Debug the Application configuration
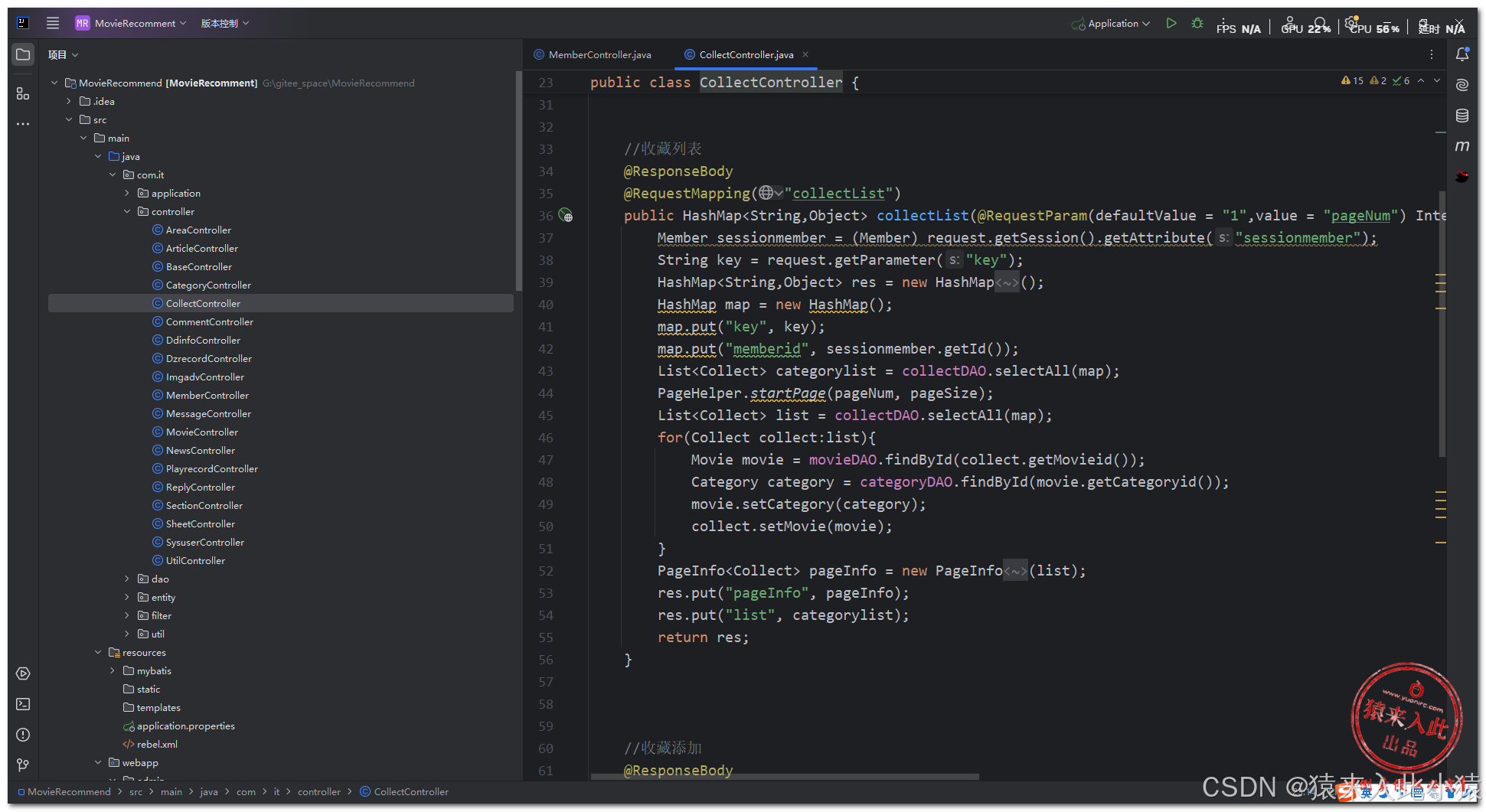Image resolution: width=1486 pixels, height=812 pixels. click(x=1197, y=23)
